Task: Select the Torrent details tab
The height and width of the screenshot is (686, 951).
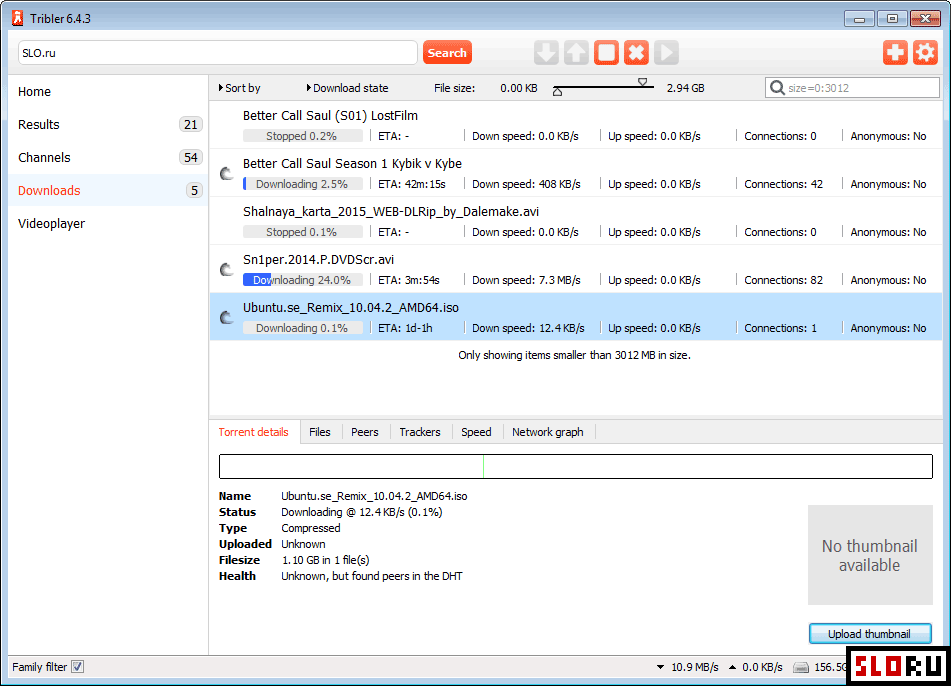Action: click(x=254, y=432)
